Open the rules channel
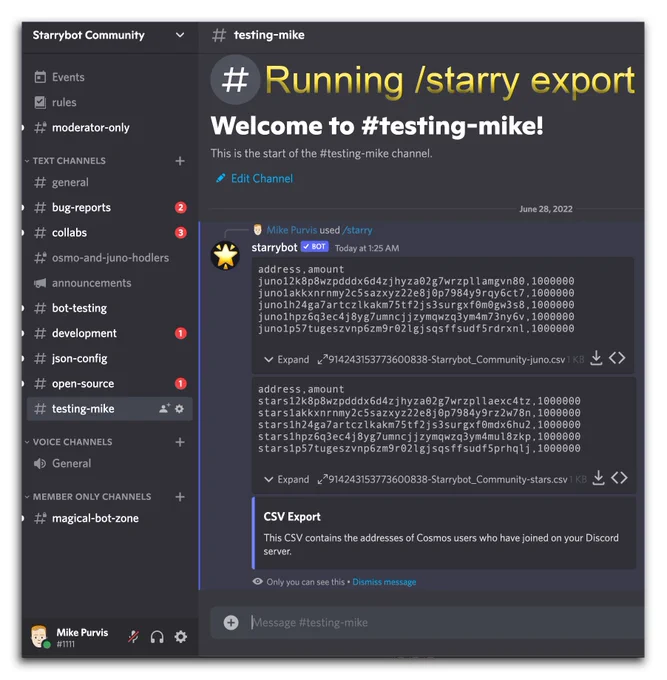This screenshot has width=667, height=680. click(56, 102)
